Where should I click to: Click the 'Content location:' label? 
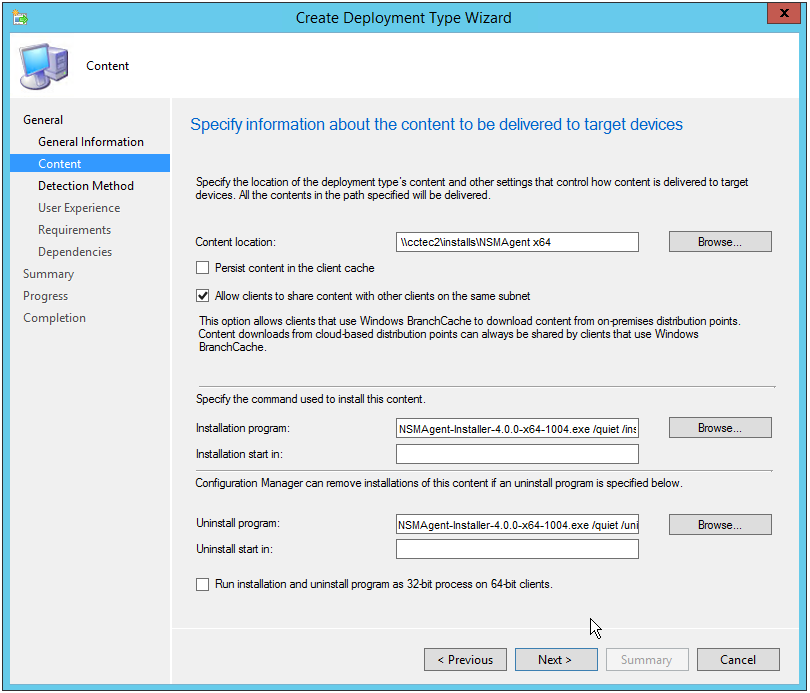236,242
